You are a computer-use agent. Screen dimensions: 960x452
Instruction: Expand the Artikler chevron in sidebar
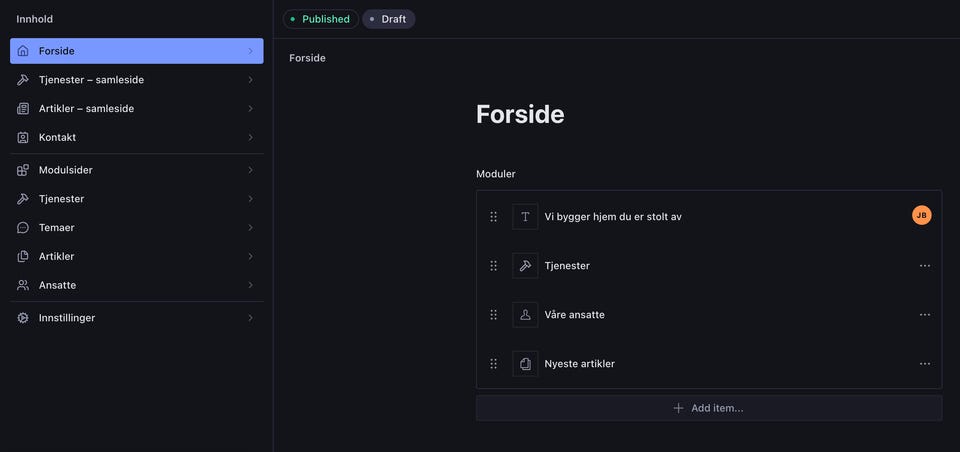click(250, 257)
